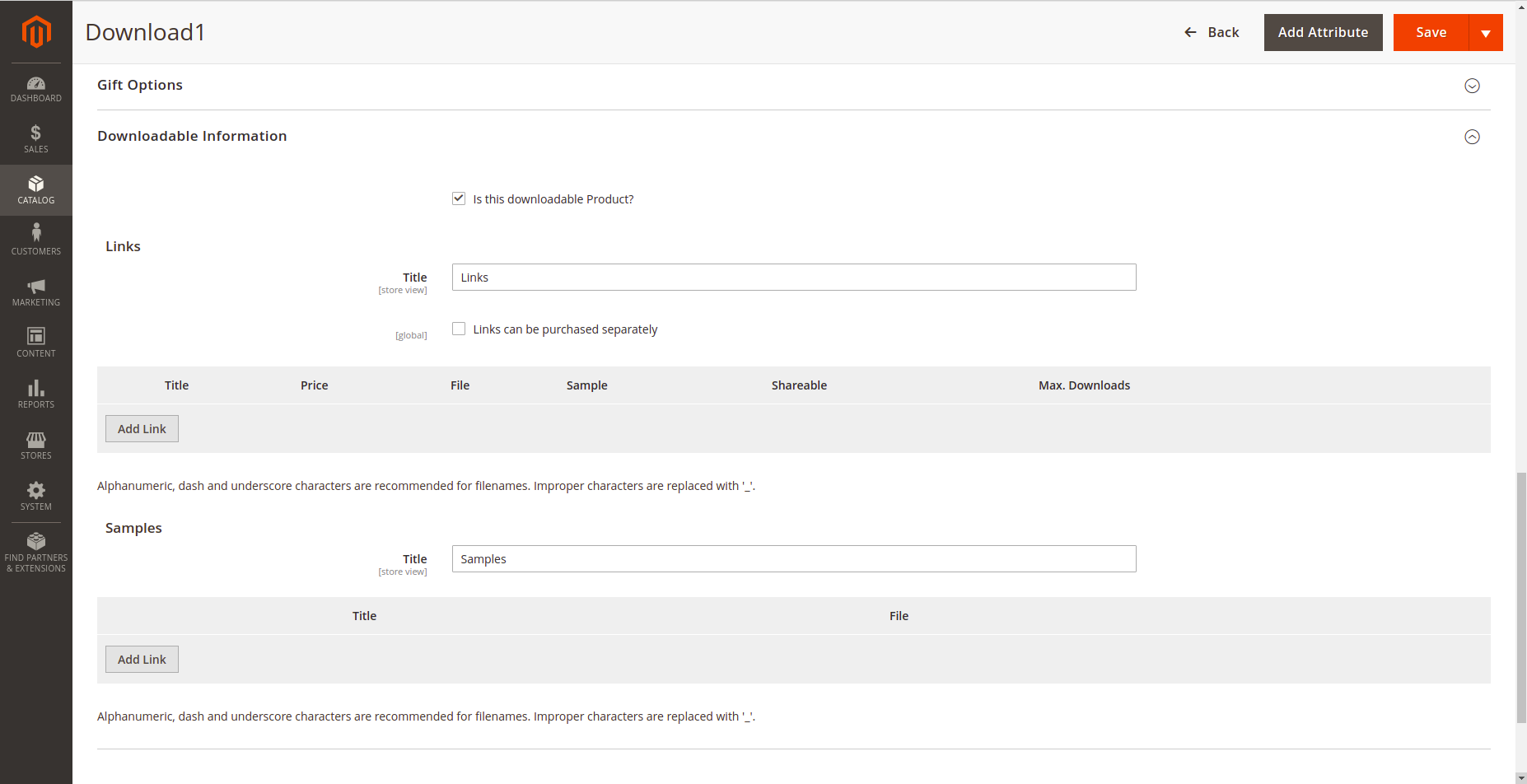Open the Customers menu
1527x784 pixels.
pyautogui.click(x=36, y=240)
